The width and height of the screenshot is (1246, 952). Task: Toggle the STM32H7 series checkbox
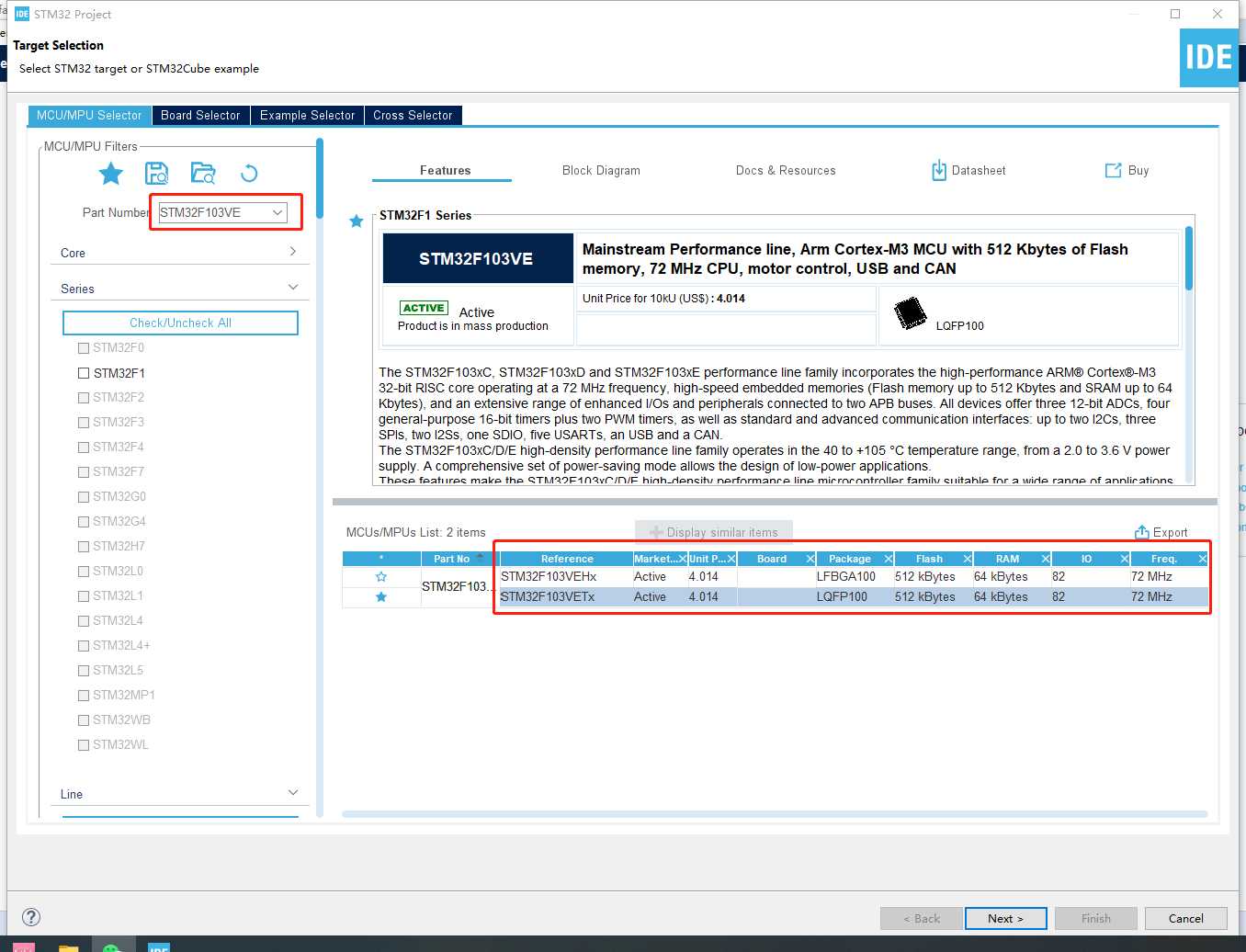pyautogui.click(x=84, y=547)
